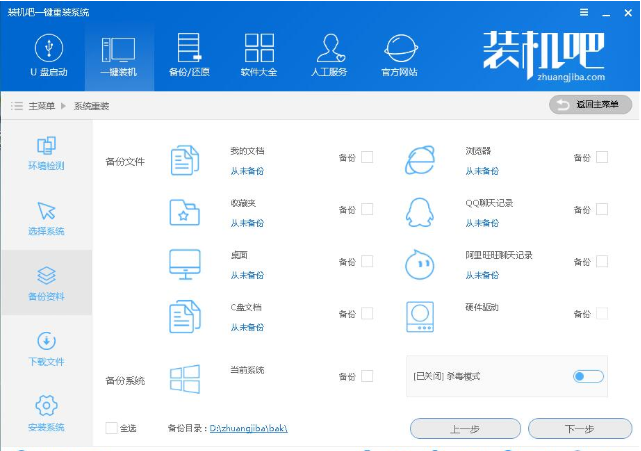Viewport: 641px width, 451px height.
Task: Select the 备份/还原 toolbar icon
Action: [189, 48]
